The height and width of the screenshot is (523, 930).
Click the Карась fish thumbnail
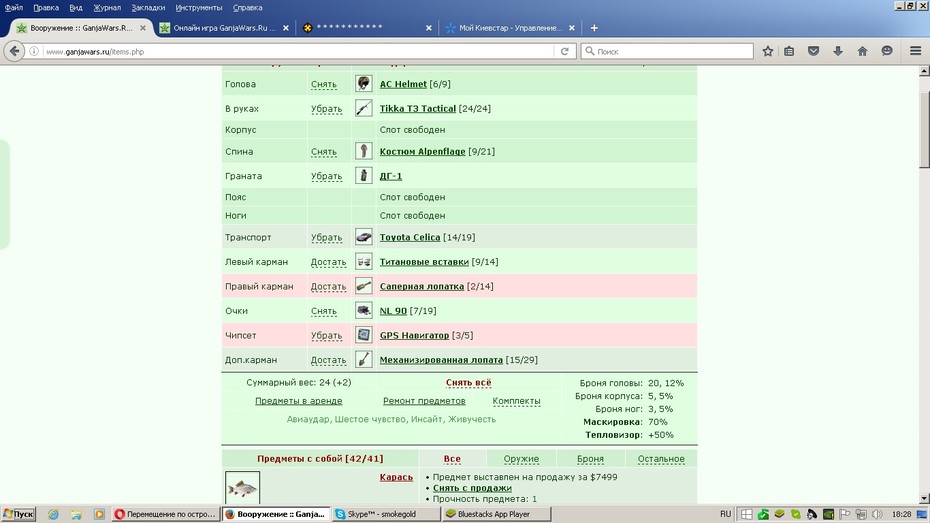(243, 488)
